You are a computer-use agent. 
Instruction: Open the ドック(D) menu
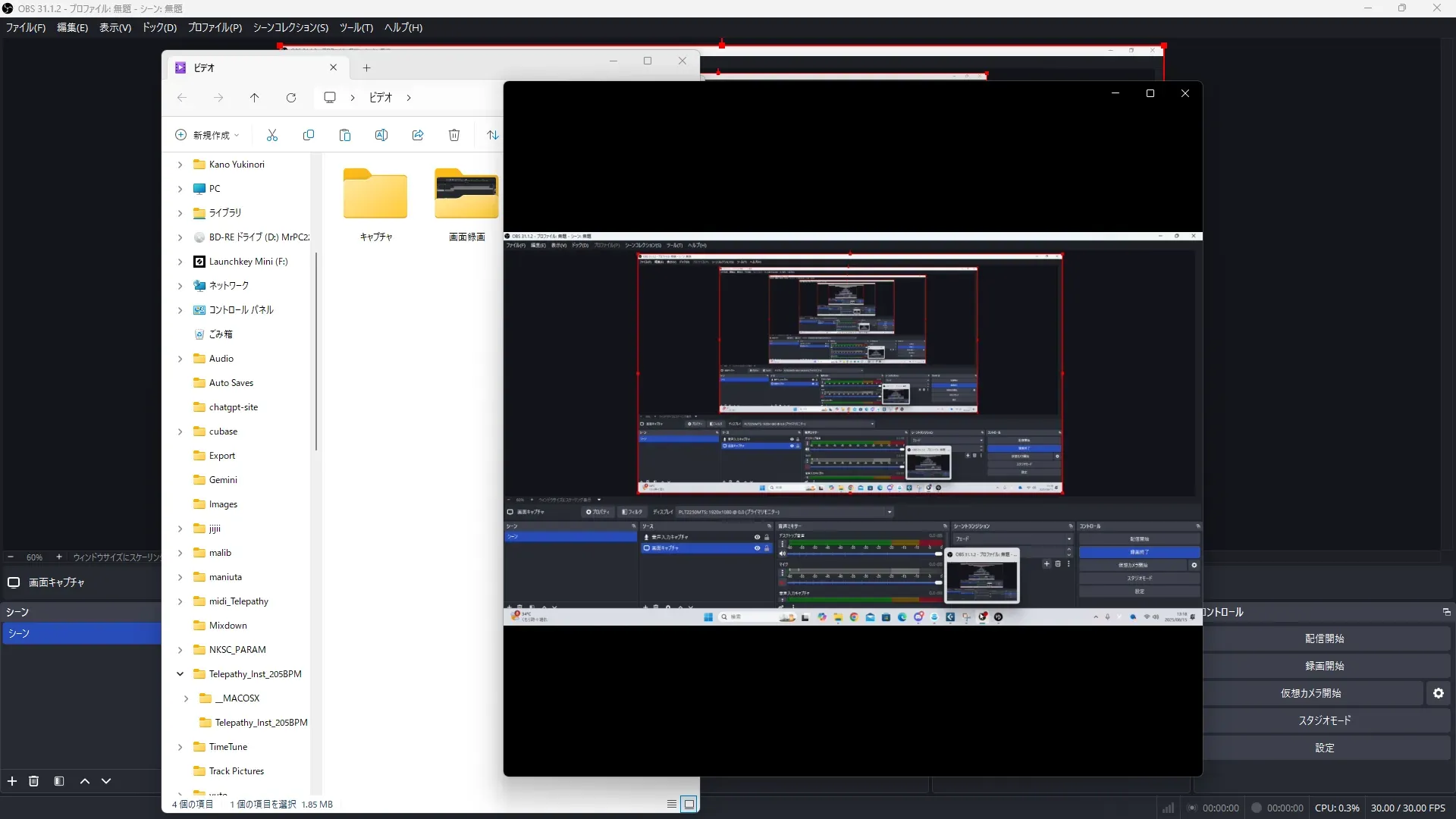click(x=159, y=27)
